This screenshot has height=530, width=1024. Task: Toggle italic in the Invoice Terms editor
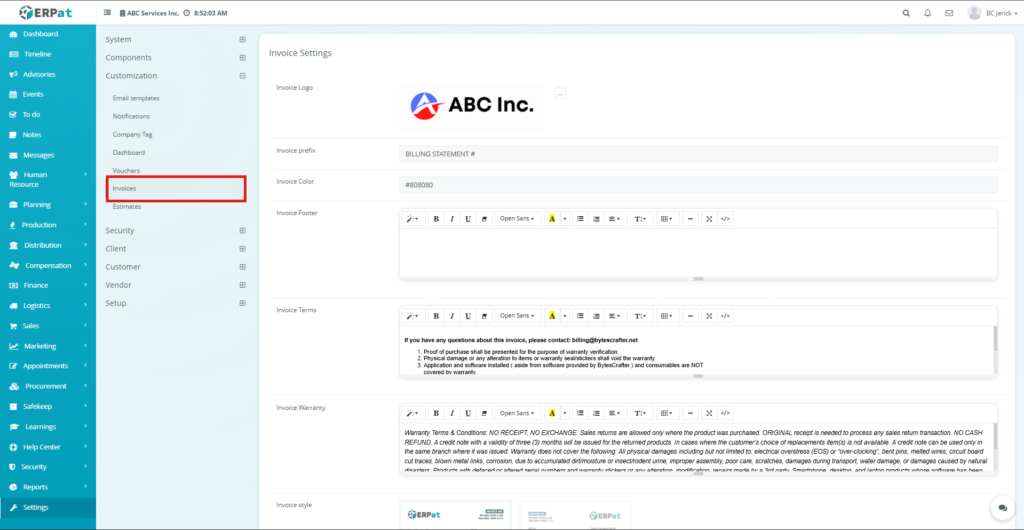point(452,316)
